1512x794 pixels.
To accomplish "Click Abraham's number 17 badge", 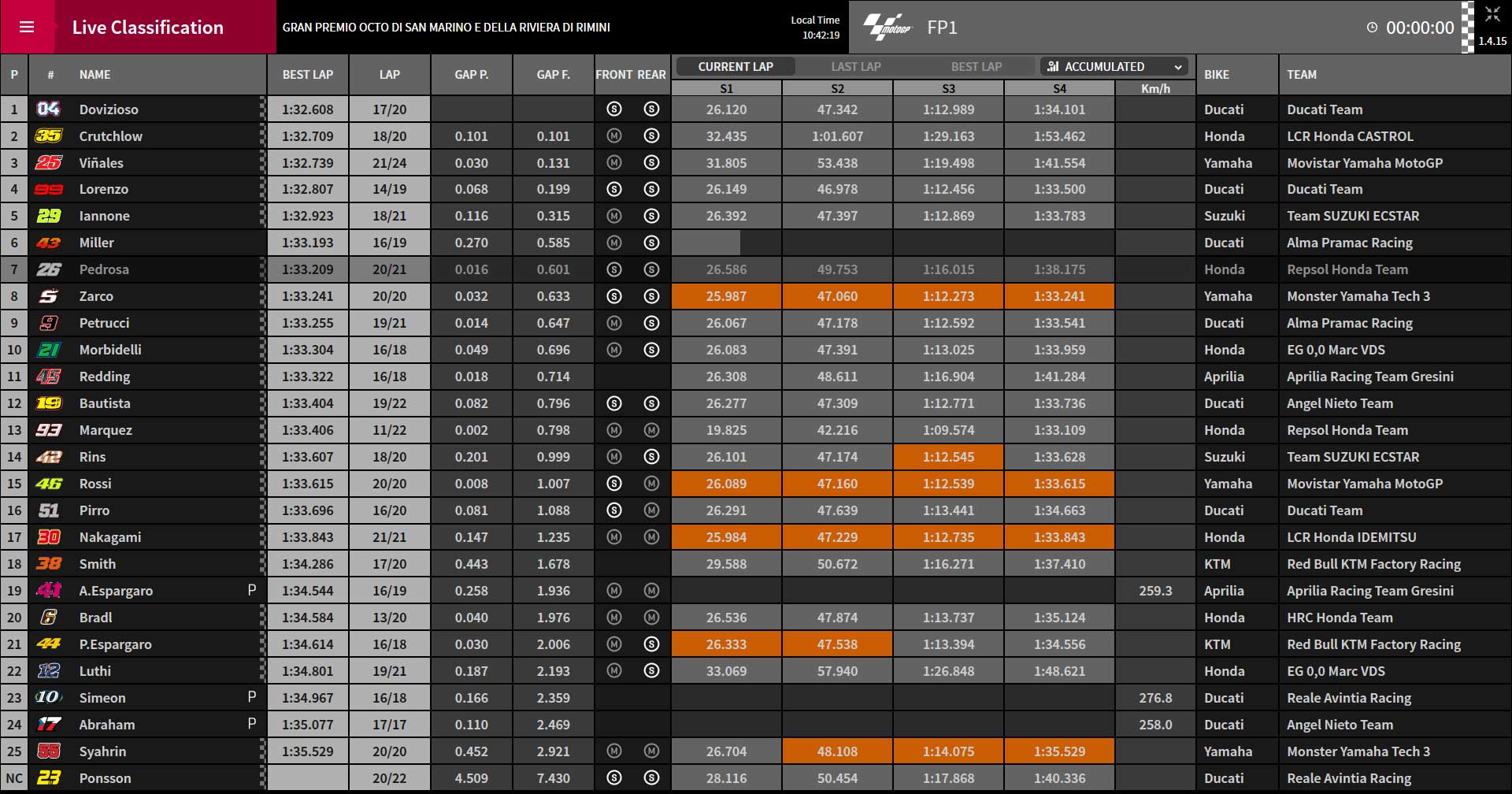I will point(48,725).
